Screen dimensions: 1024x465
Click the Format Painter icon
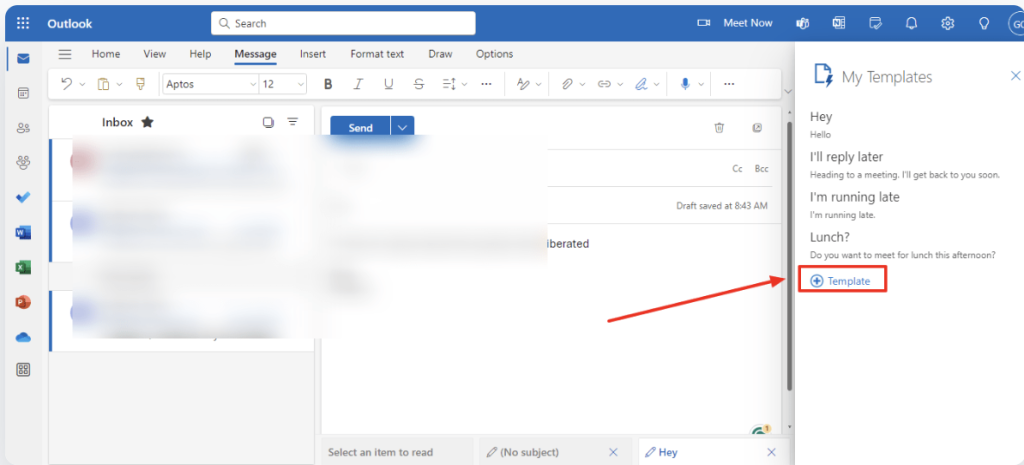point(140,85)
